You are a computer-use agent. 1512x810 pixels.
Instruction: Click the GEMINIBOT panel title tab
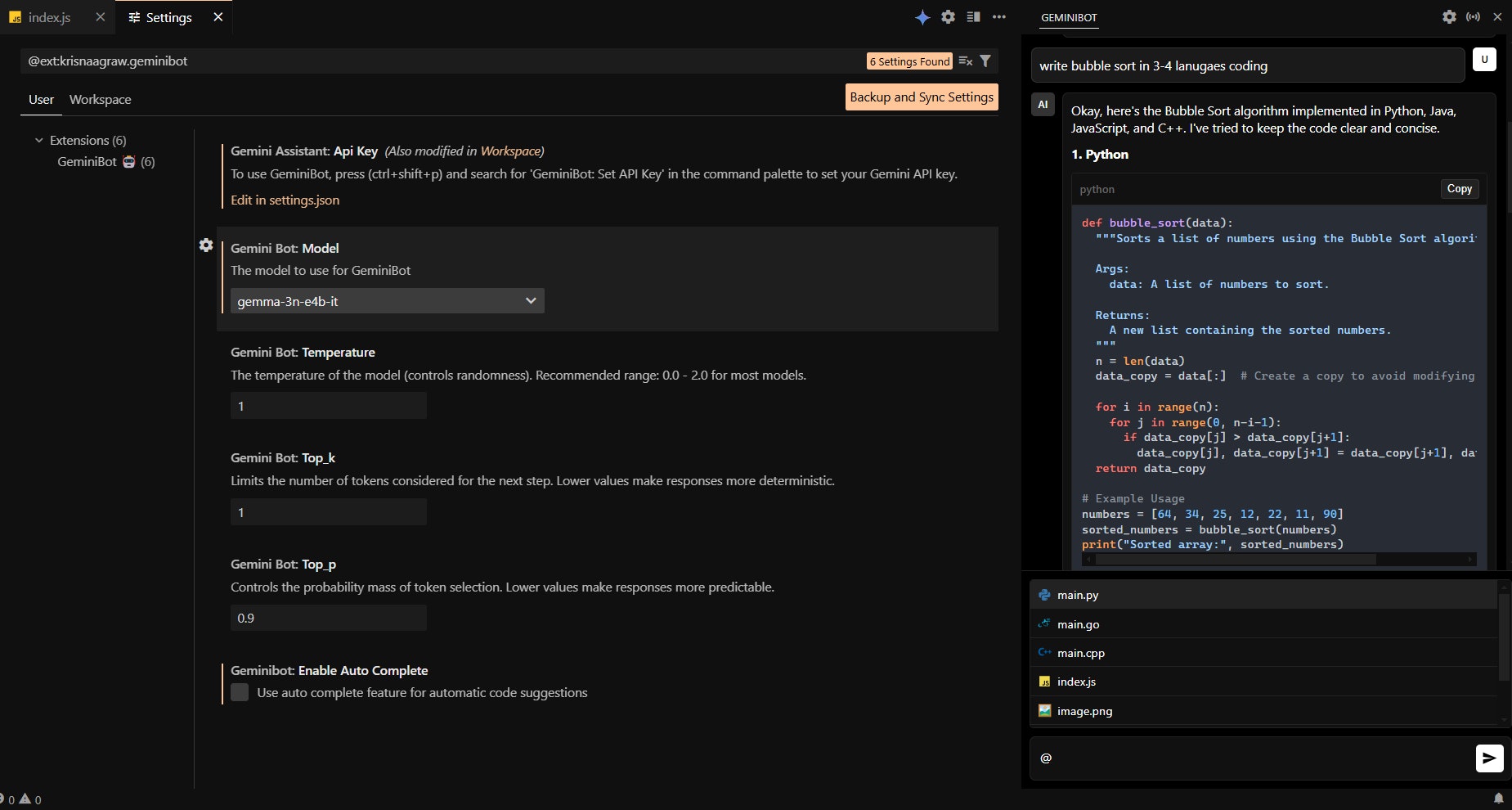click(1069, 17)
